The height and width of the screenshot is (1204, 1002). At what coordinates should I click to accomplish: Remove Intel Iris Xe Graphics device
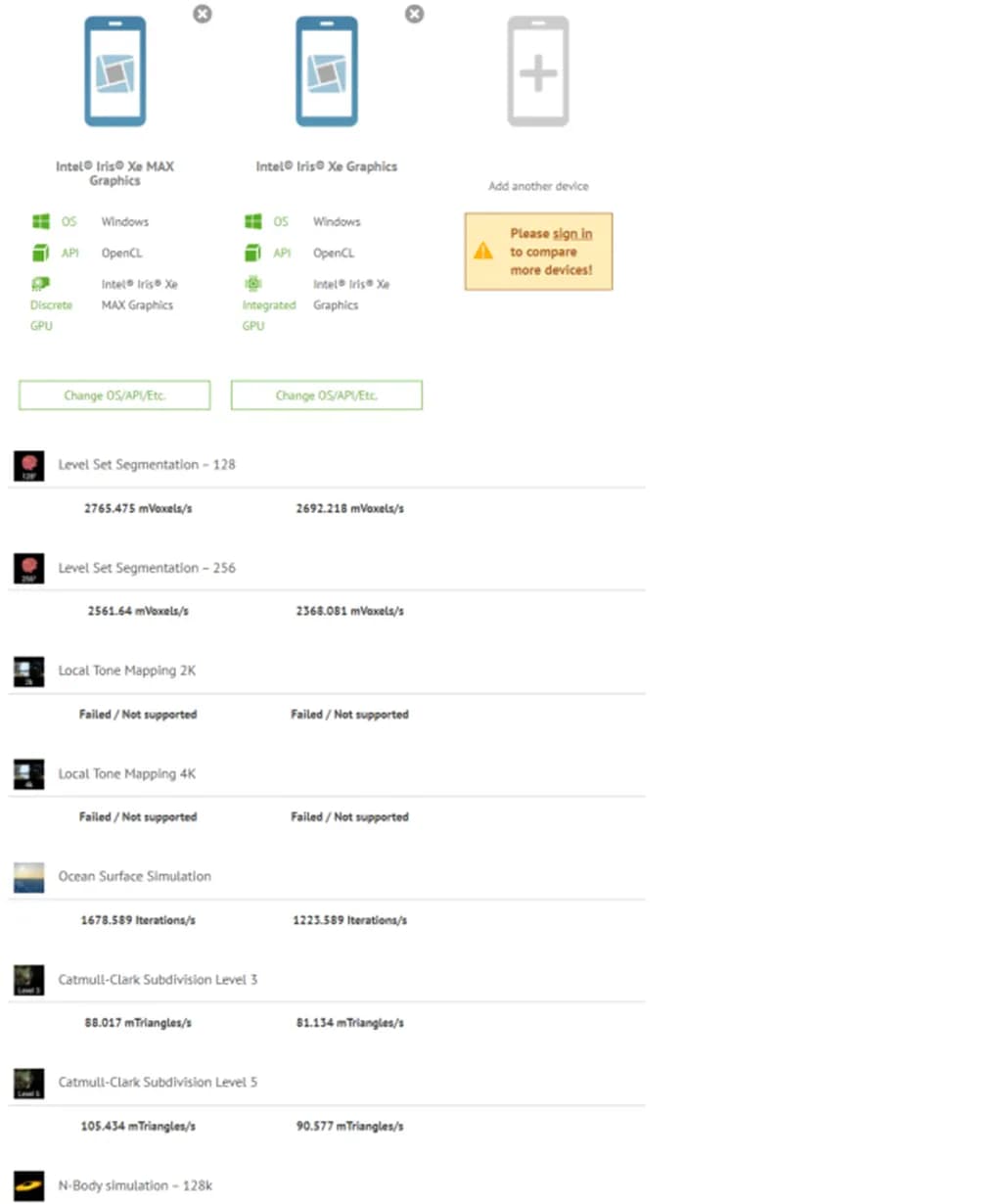click(415, 14)
